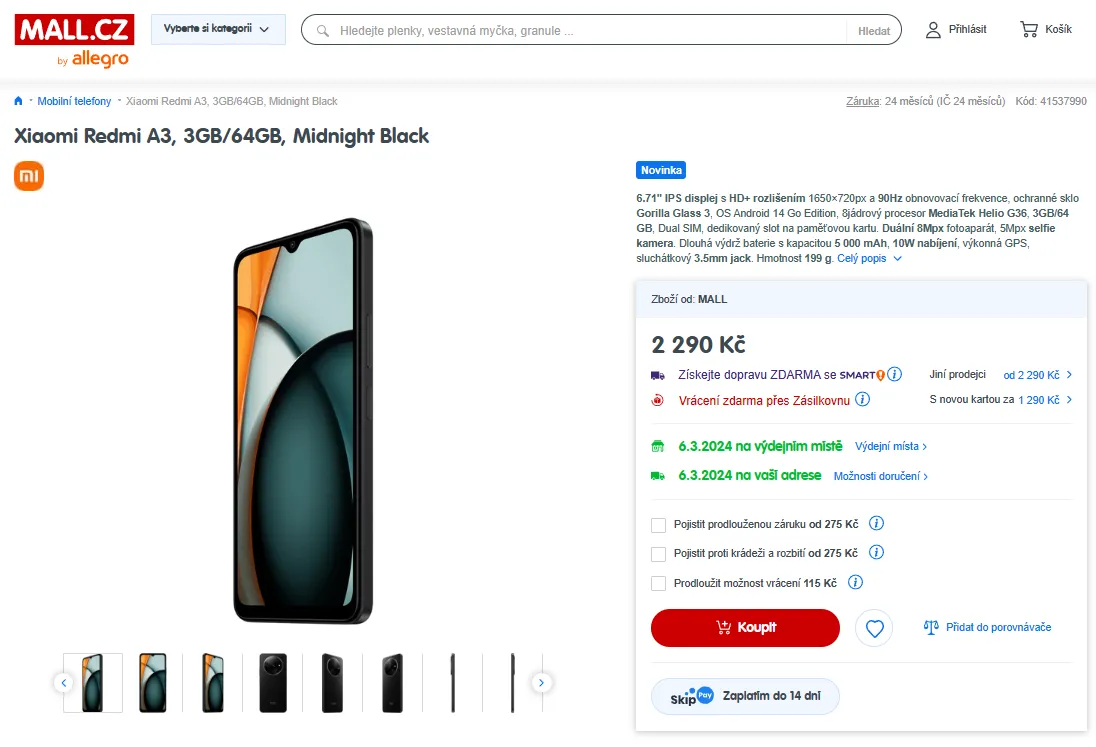Image resolution: width=1096 pixels, height=747 pixels.
Task: Click the Přihlásit user account icon
Action: tap(933, 30)
